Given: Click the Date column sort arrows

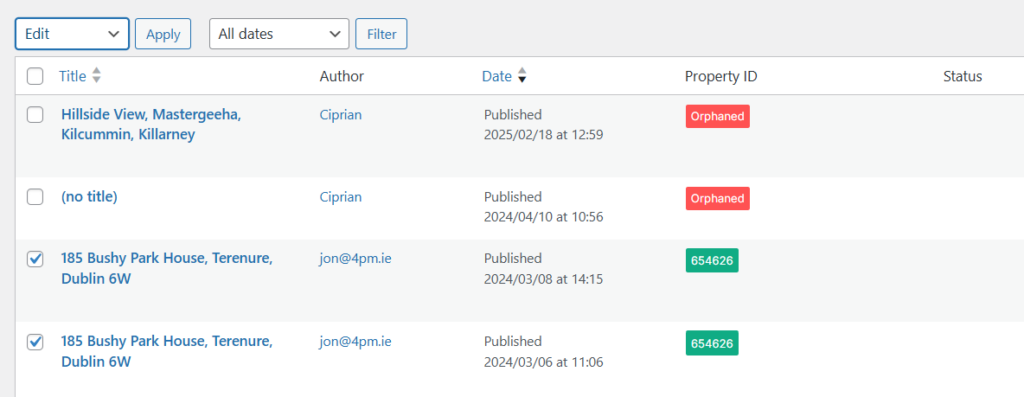Looking at the screenshot, I should tap(521, 76).
